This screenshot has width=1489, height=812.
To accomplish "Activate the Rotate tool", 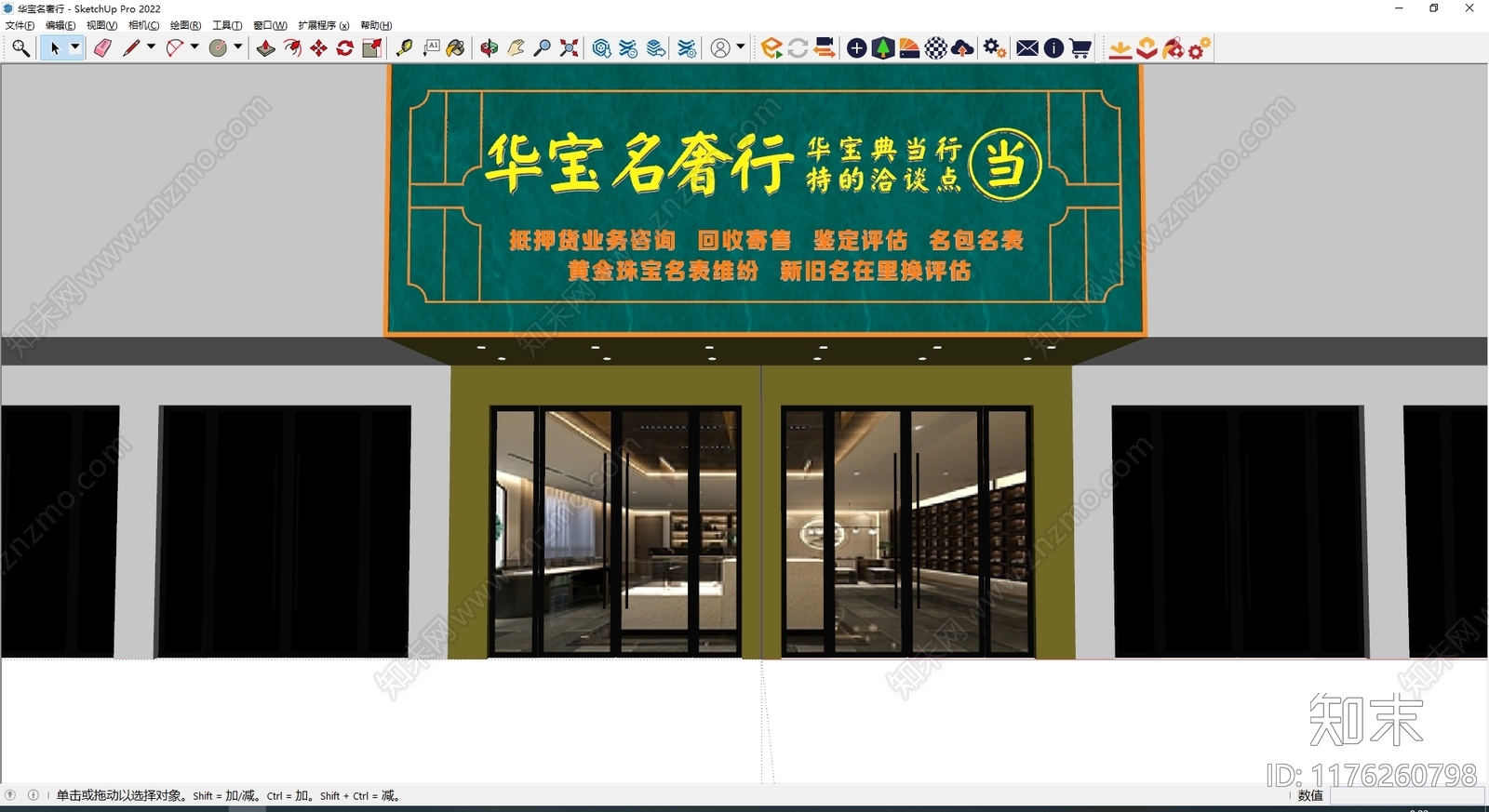I will click(344, 48).
